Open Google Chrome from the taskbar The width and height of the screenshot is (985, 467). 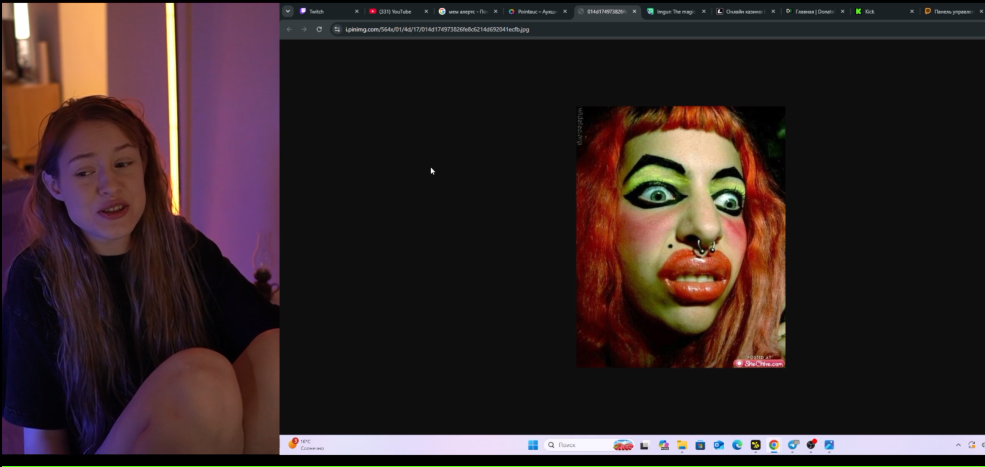tap(774, 445)
